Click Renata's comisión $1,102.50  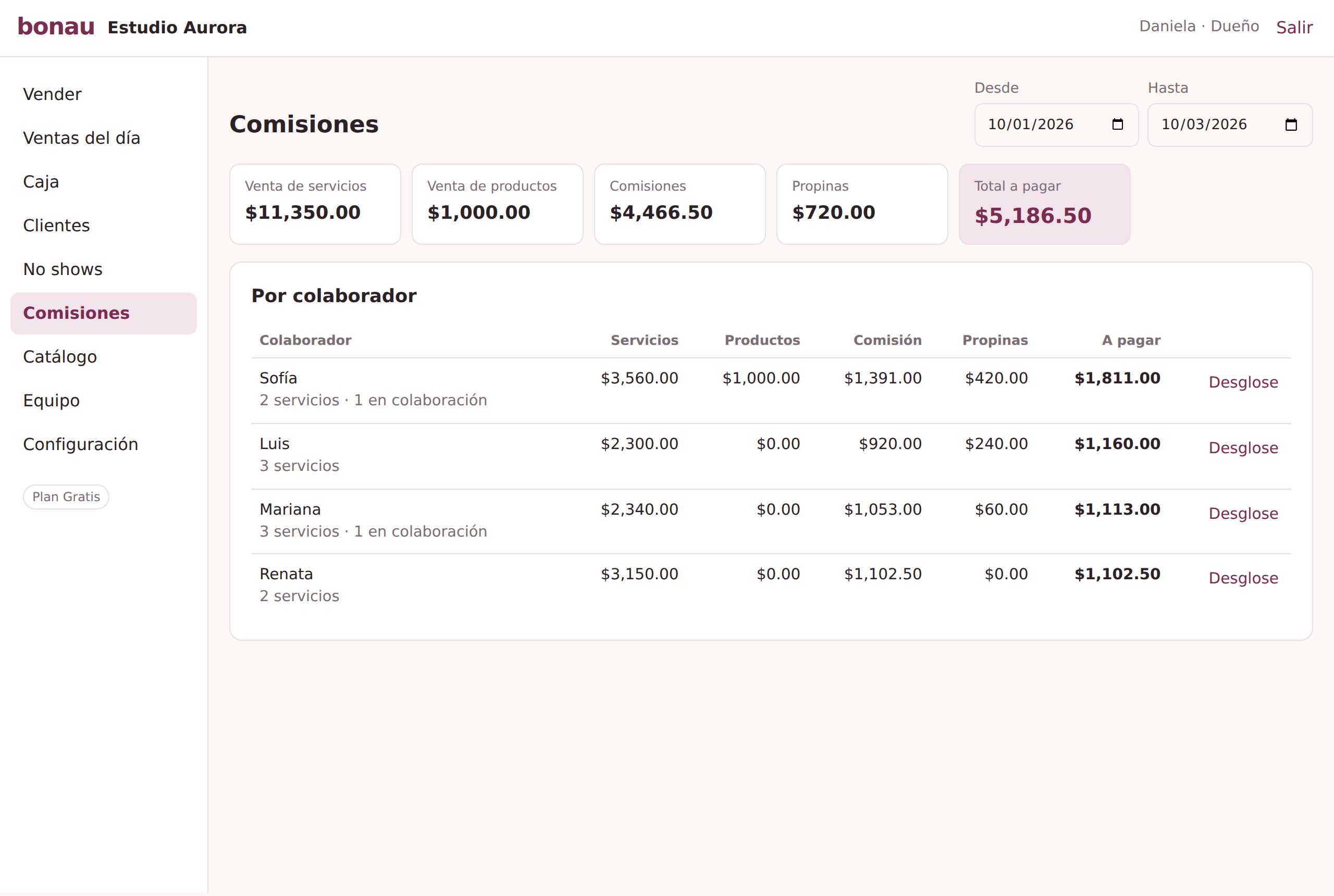[x=883, y=574]
